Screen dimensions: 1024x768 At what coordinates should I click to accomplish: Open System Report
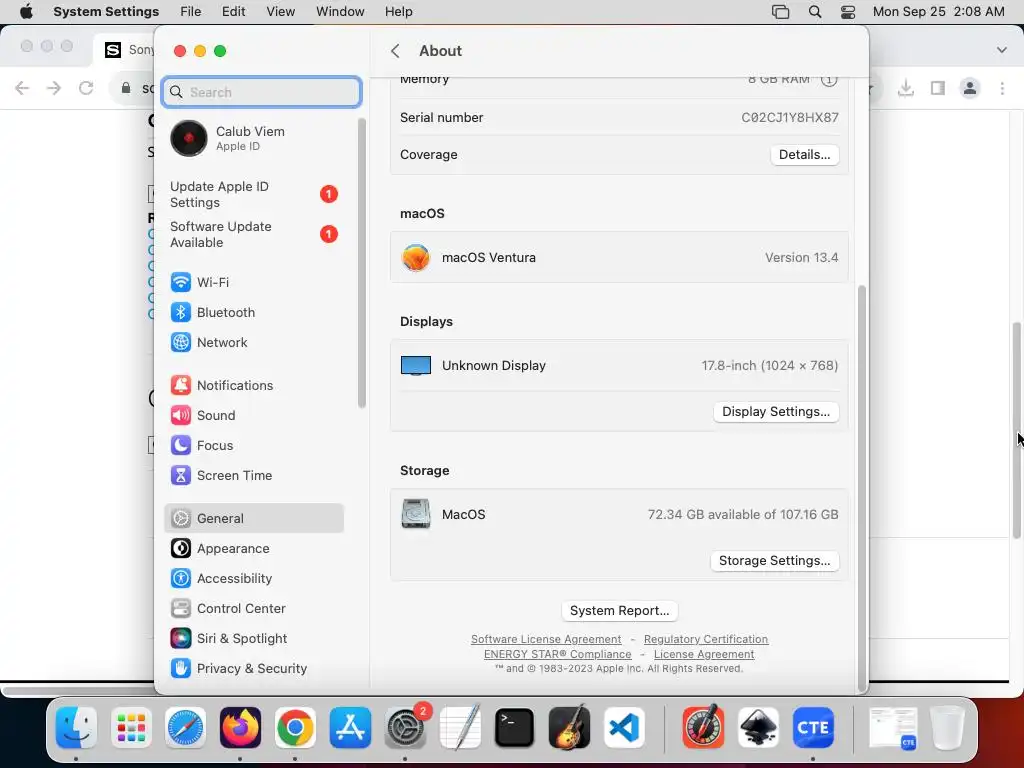click(619, 611)
